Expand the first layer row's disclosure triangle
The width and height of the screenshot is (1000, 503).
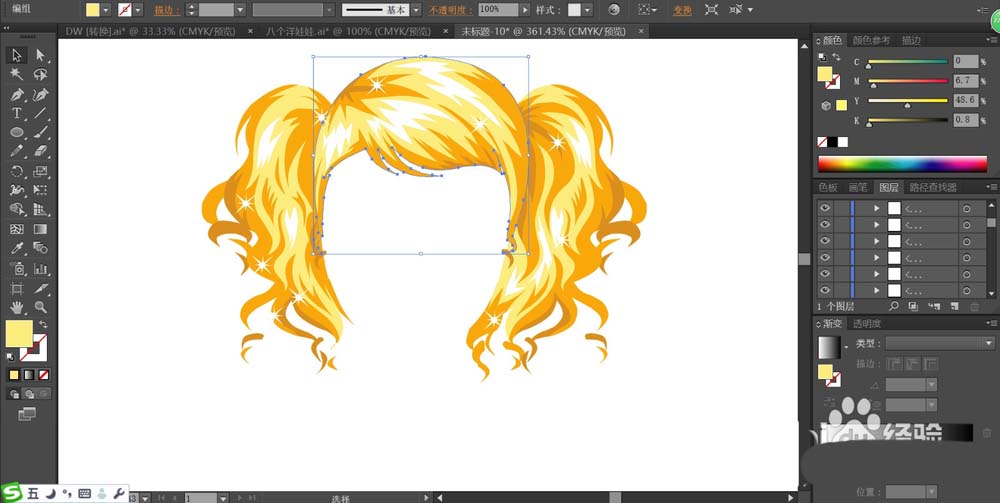[x=877, y=208]
